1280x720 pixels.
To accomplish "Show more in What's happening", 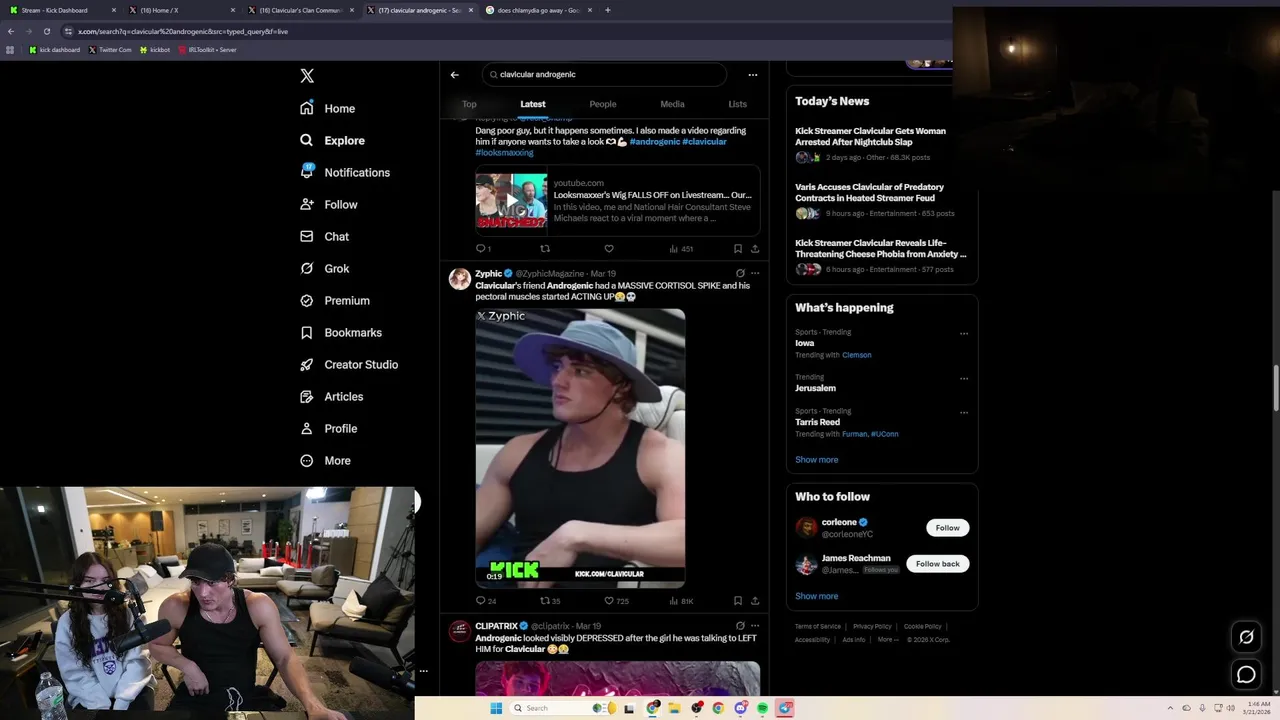I will [817, 460].
